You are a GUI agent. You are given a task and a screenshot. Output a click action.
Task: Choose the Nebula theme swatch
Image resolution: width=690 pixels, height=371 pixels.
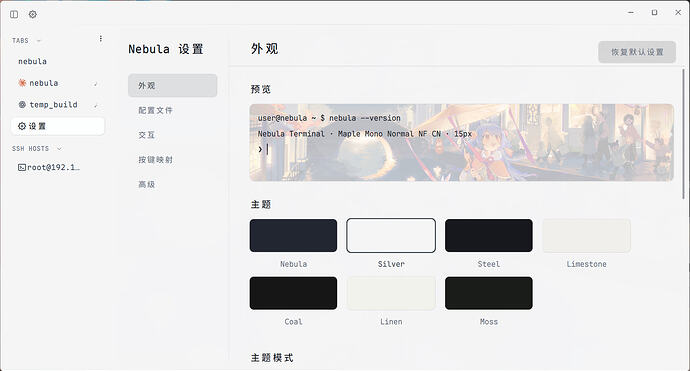tap(293, 235)
